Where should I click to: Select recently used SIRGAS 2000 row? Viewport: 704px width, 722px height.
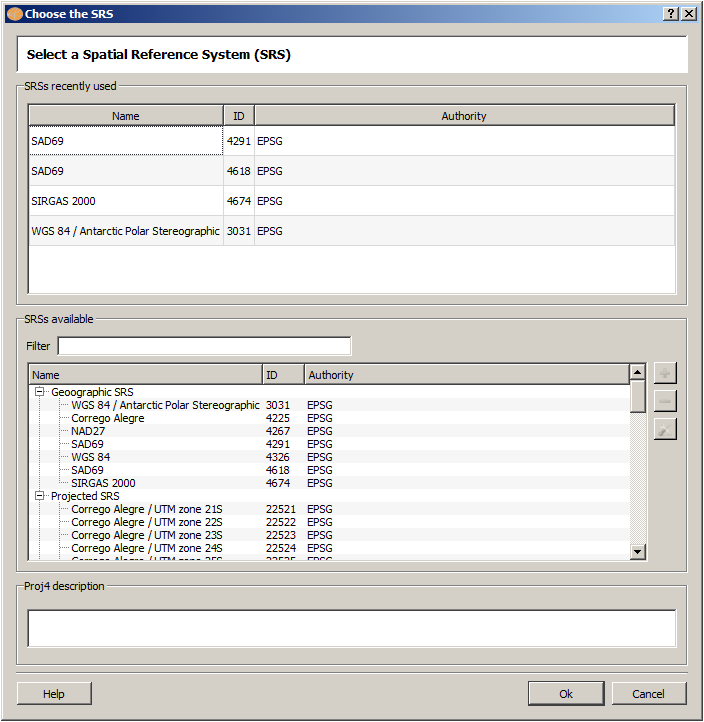[x=352, y=201]
